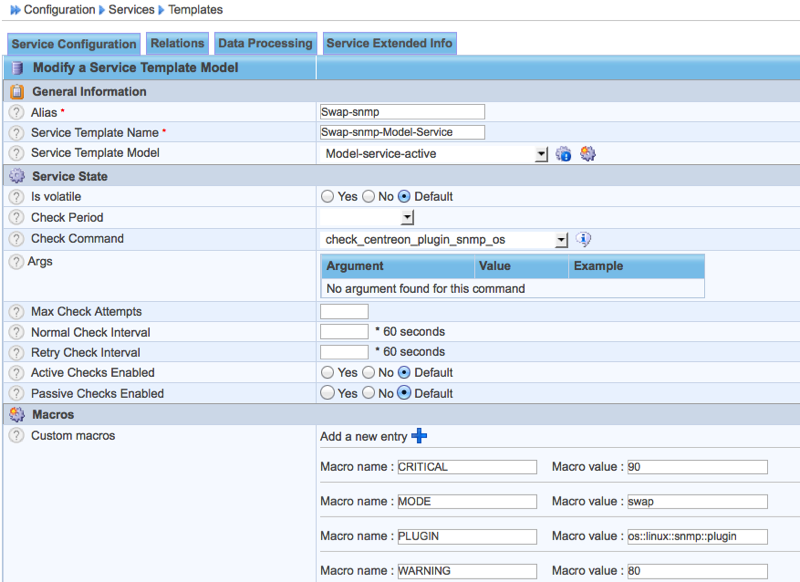Click the info icon next to Check Command

[584, 239]
